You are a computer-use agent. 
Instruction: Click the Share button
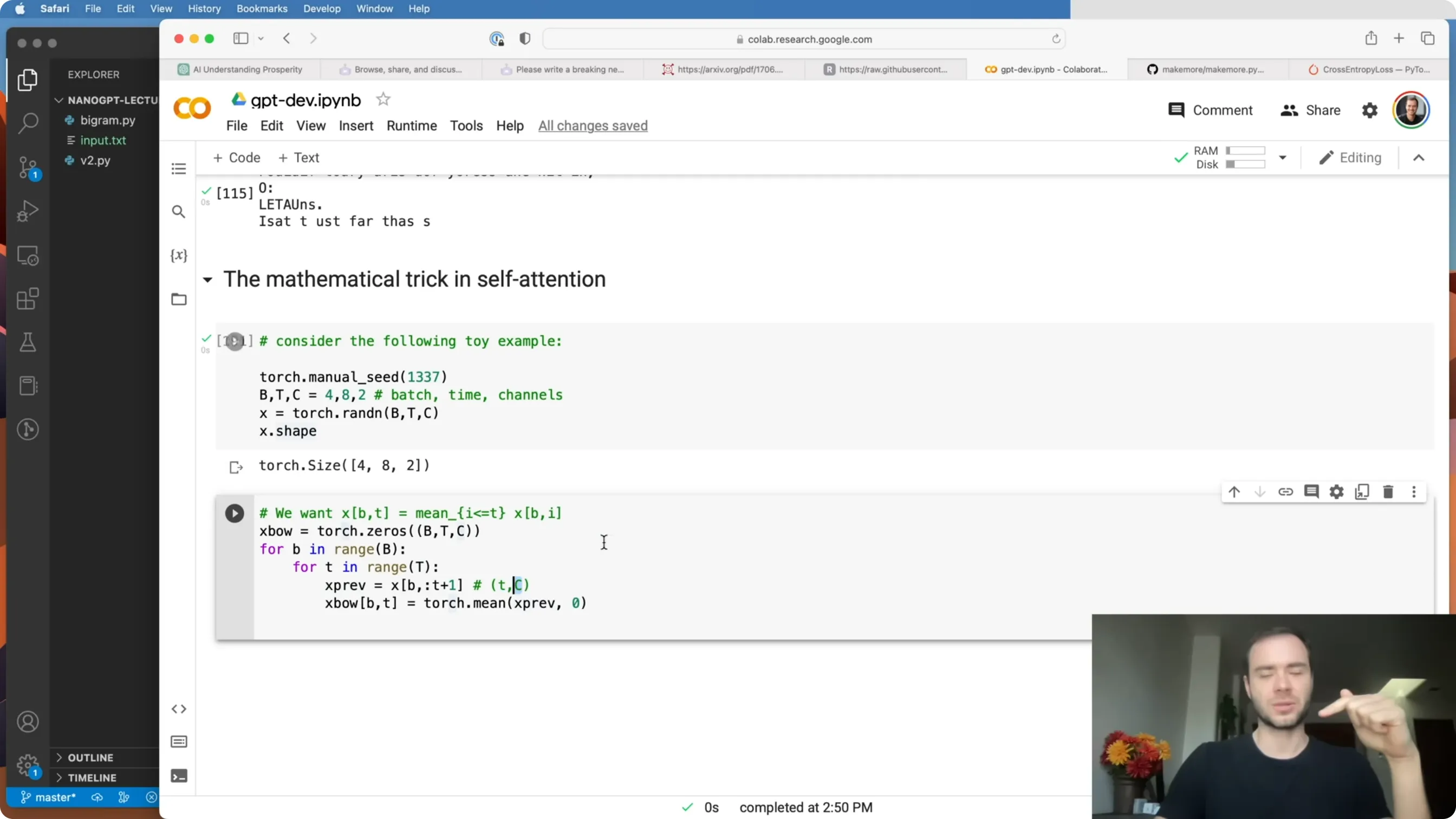click(x=1310, y=110)
